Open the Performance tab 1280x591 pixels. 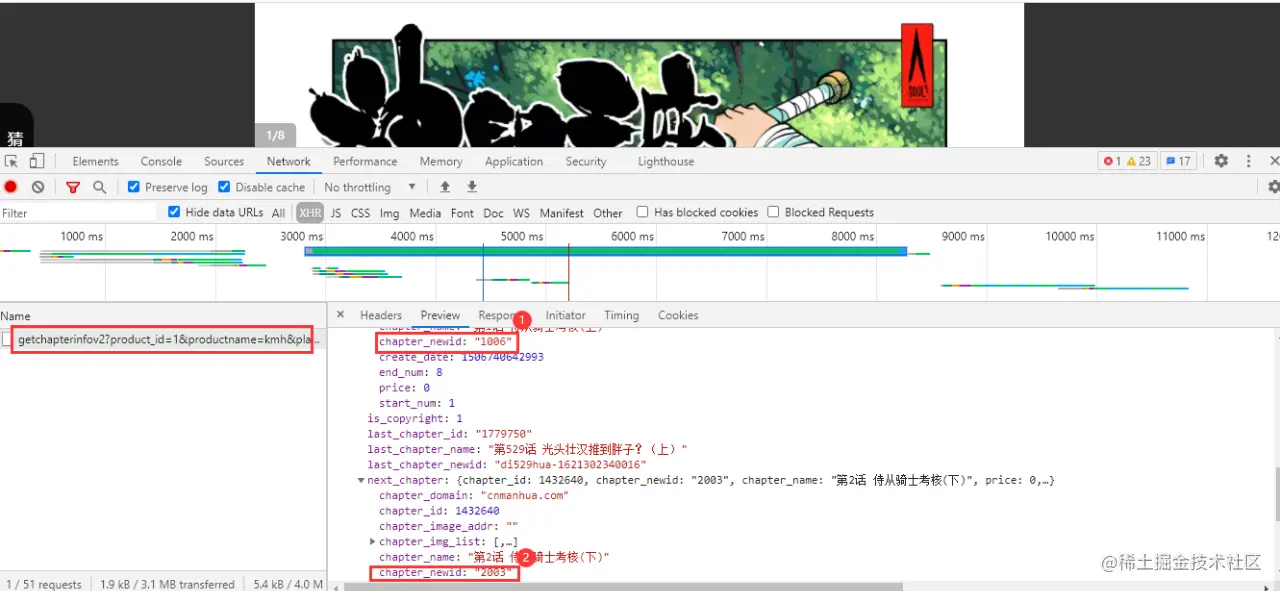pos(365,161)
